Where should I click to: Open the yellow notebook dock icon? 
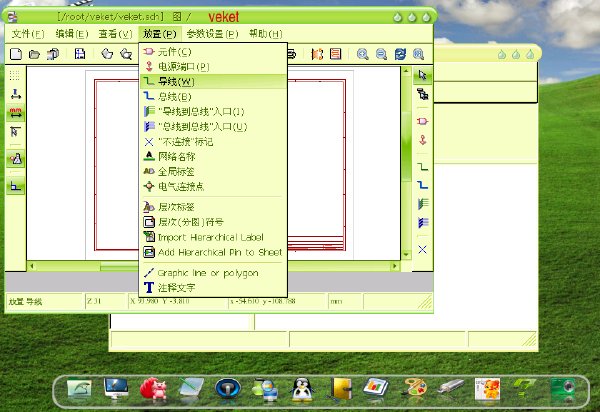click(340, 389)
